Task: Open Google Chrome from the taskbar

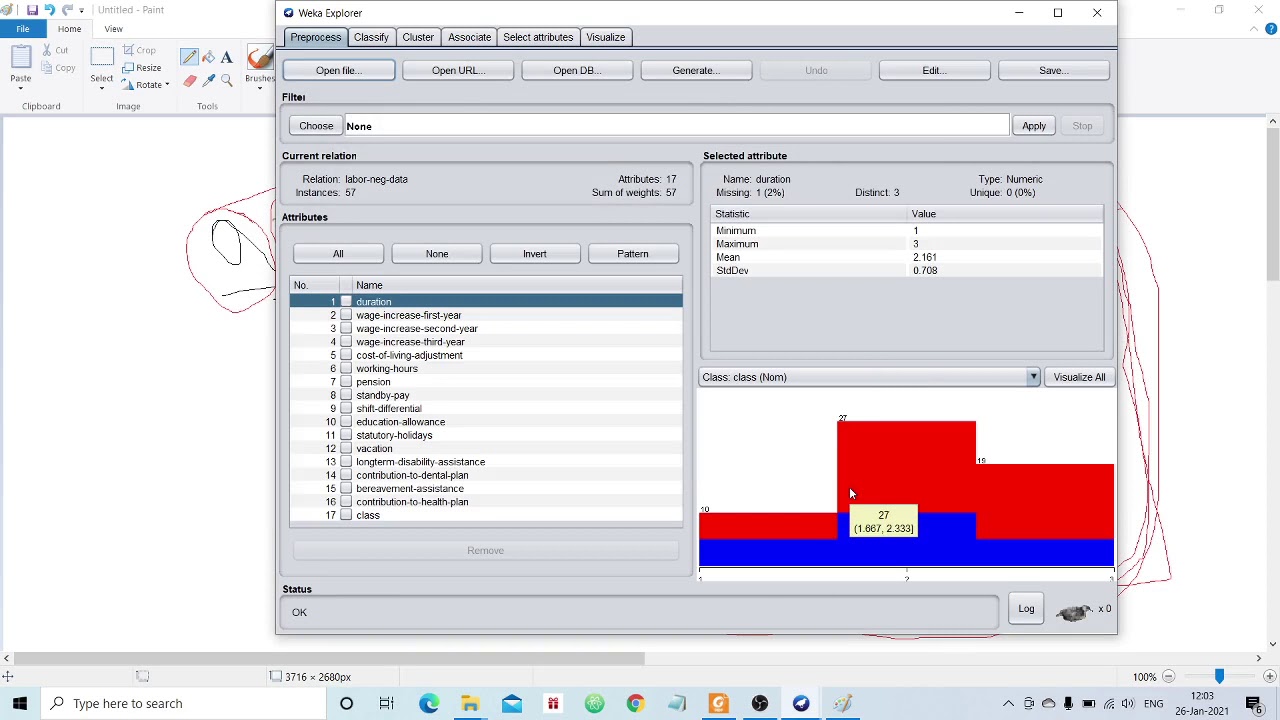Action: point(635,703)
